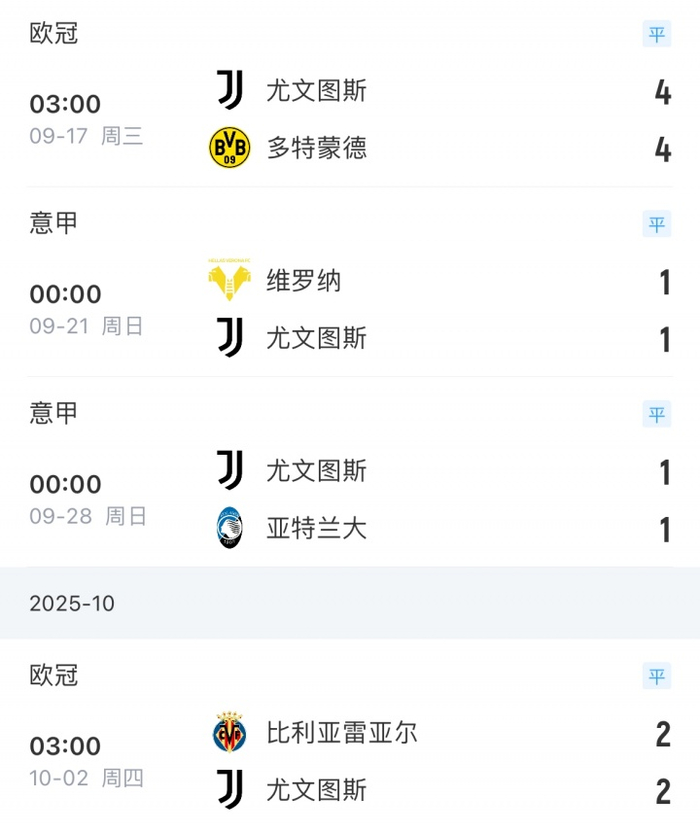Tap the 平 badge on the Atalanta match
The width and height of the screenshot is (700, 824).
656,414
